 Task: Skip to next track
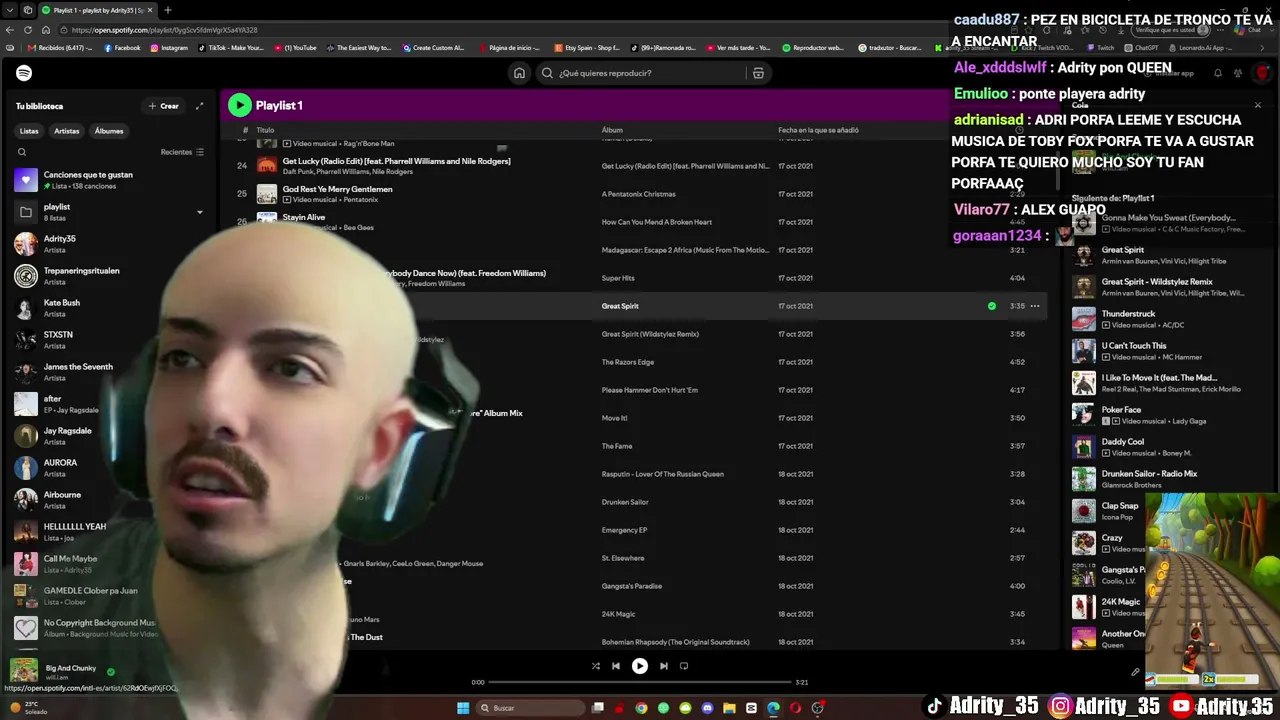pos(664,666)
